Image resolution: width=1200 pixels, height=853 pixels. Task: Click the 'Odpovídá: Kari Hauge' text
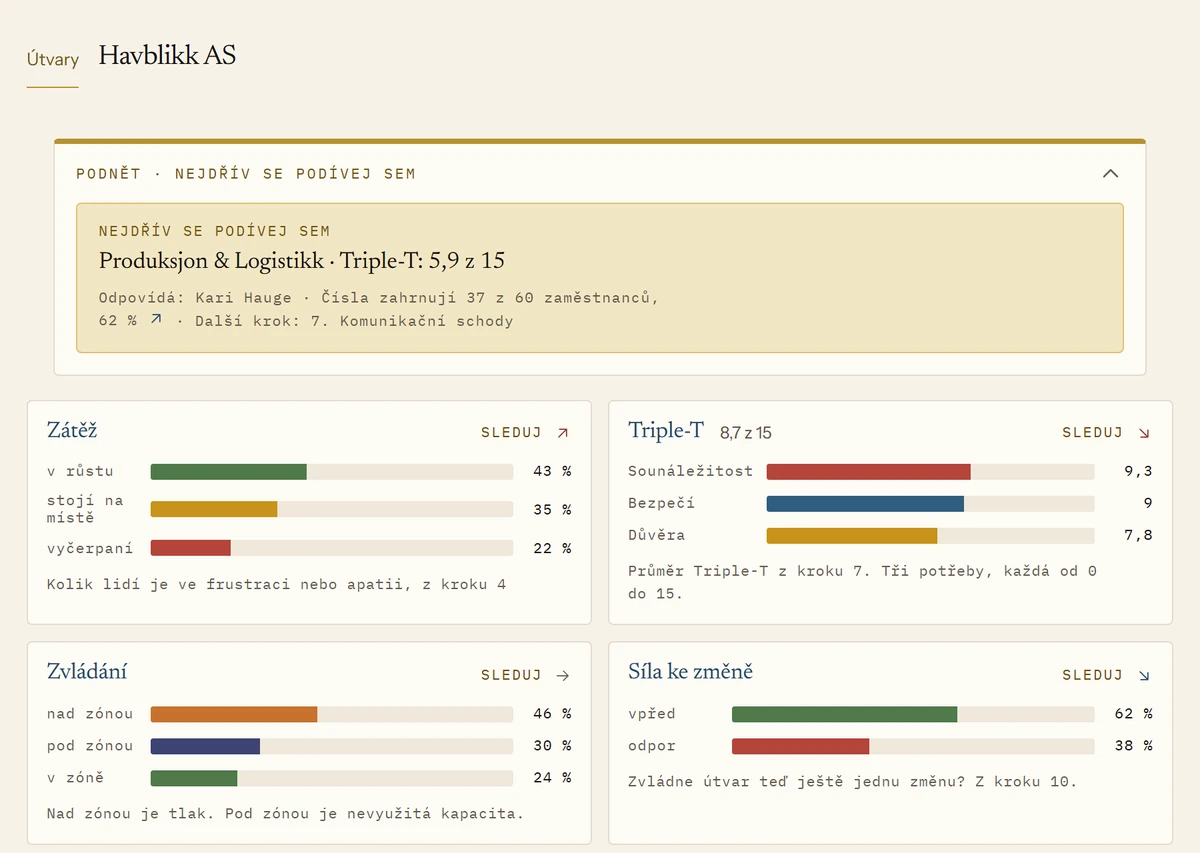[x=195, y=297]
